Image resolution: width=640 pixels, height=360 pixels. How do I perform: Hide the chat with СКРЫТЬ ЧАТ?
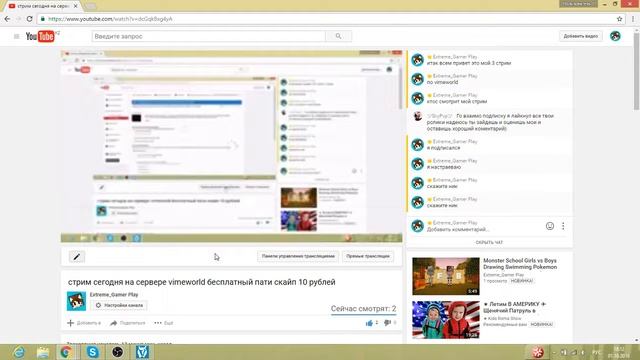coord(489,242)
